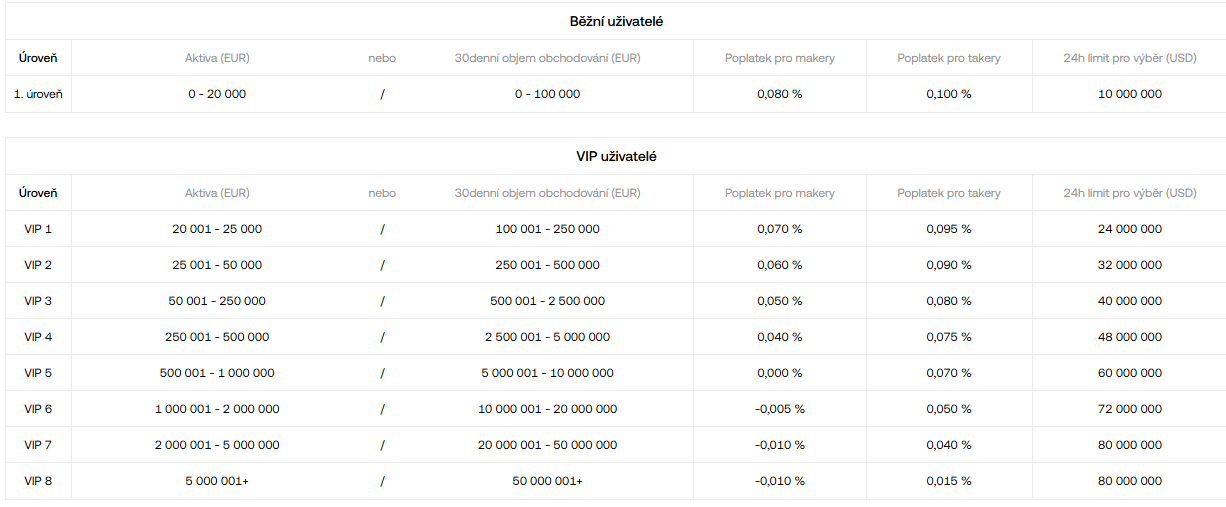The width and height of the screenshot is (1226, 507).
Task: Click VIP 6 maker fee -0,005 %
Action: coord(779,409)
